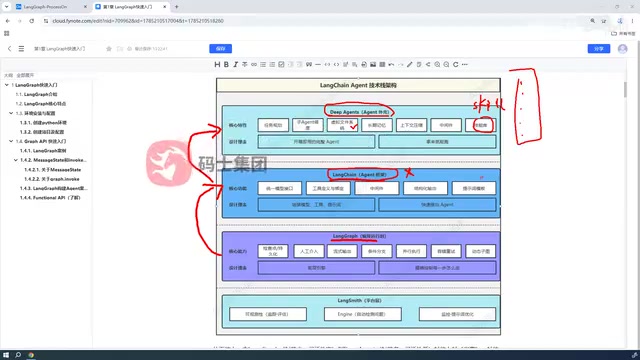Image resolution: width=640 pixels, height=360 pixels.
Task: Collapse '1 LangGraph快速入门' outline node
Action: pos(7,85)
